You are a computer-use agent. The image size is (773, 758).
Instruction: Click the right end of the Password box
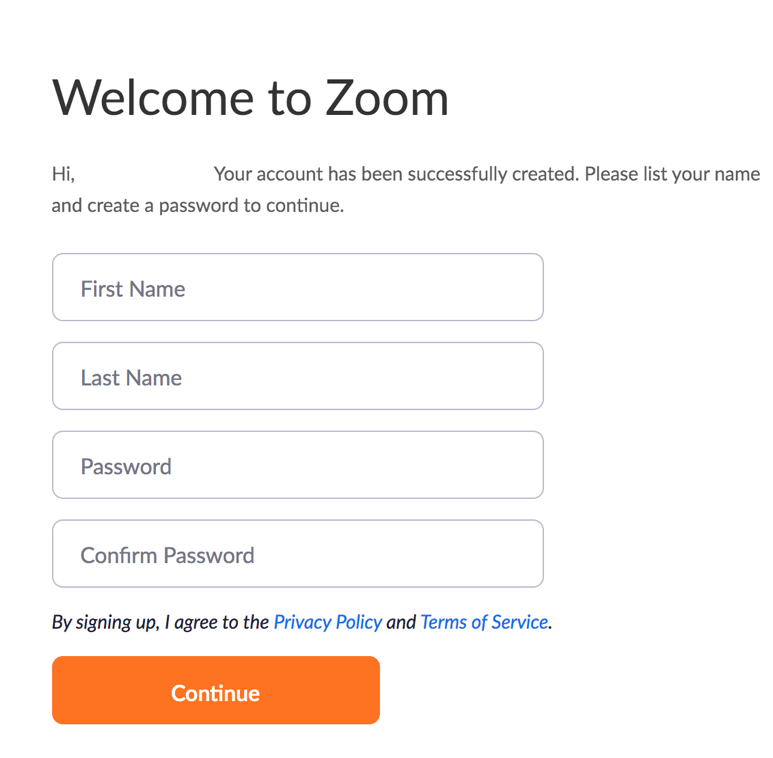point(520,466)
